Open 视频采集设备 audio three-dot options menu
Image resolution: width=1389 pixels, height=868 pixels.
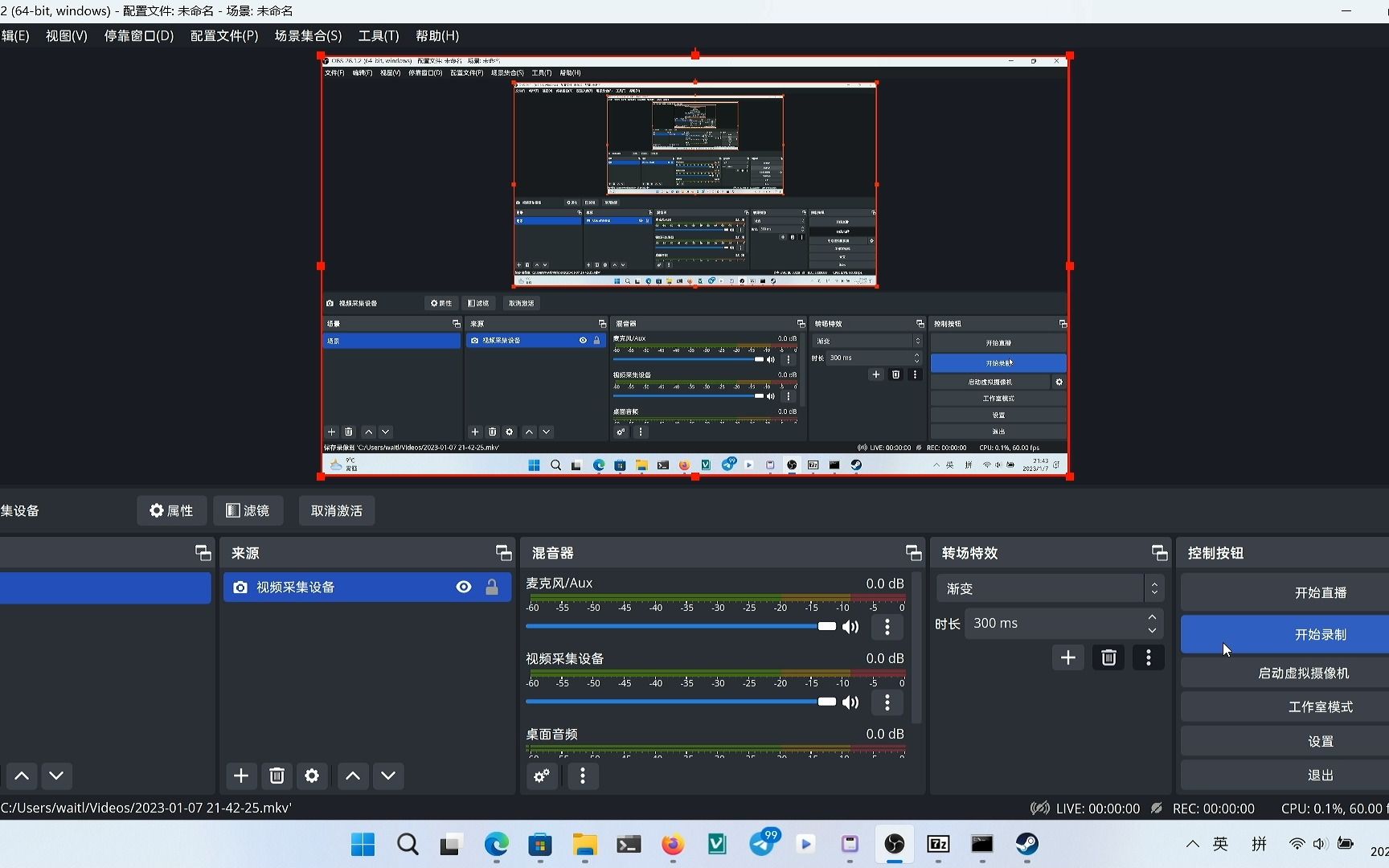(887, 702)
